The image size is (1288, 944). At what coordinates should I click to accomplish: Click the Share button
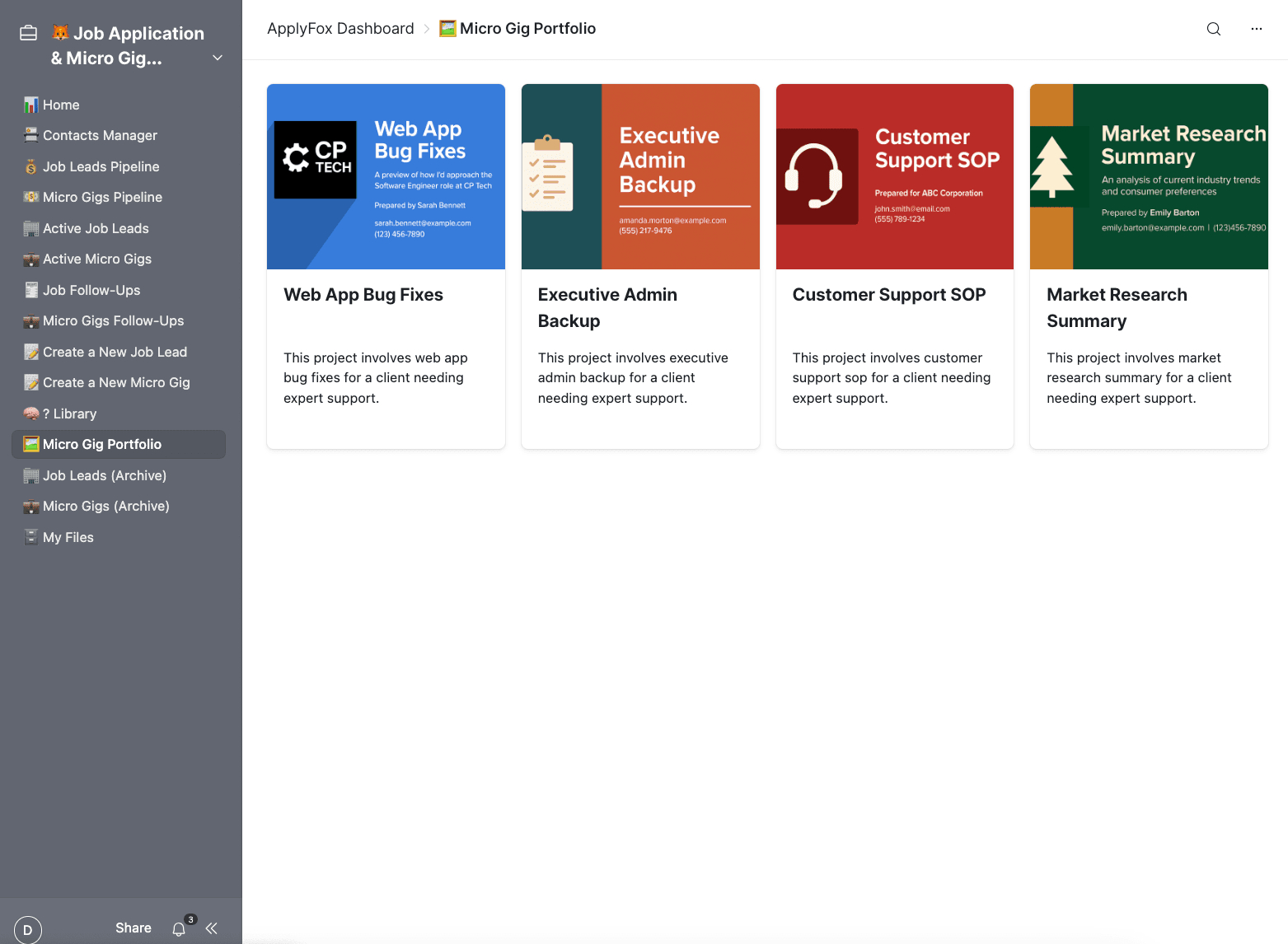(133, 928)
